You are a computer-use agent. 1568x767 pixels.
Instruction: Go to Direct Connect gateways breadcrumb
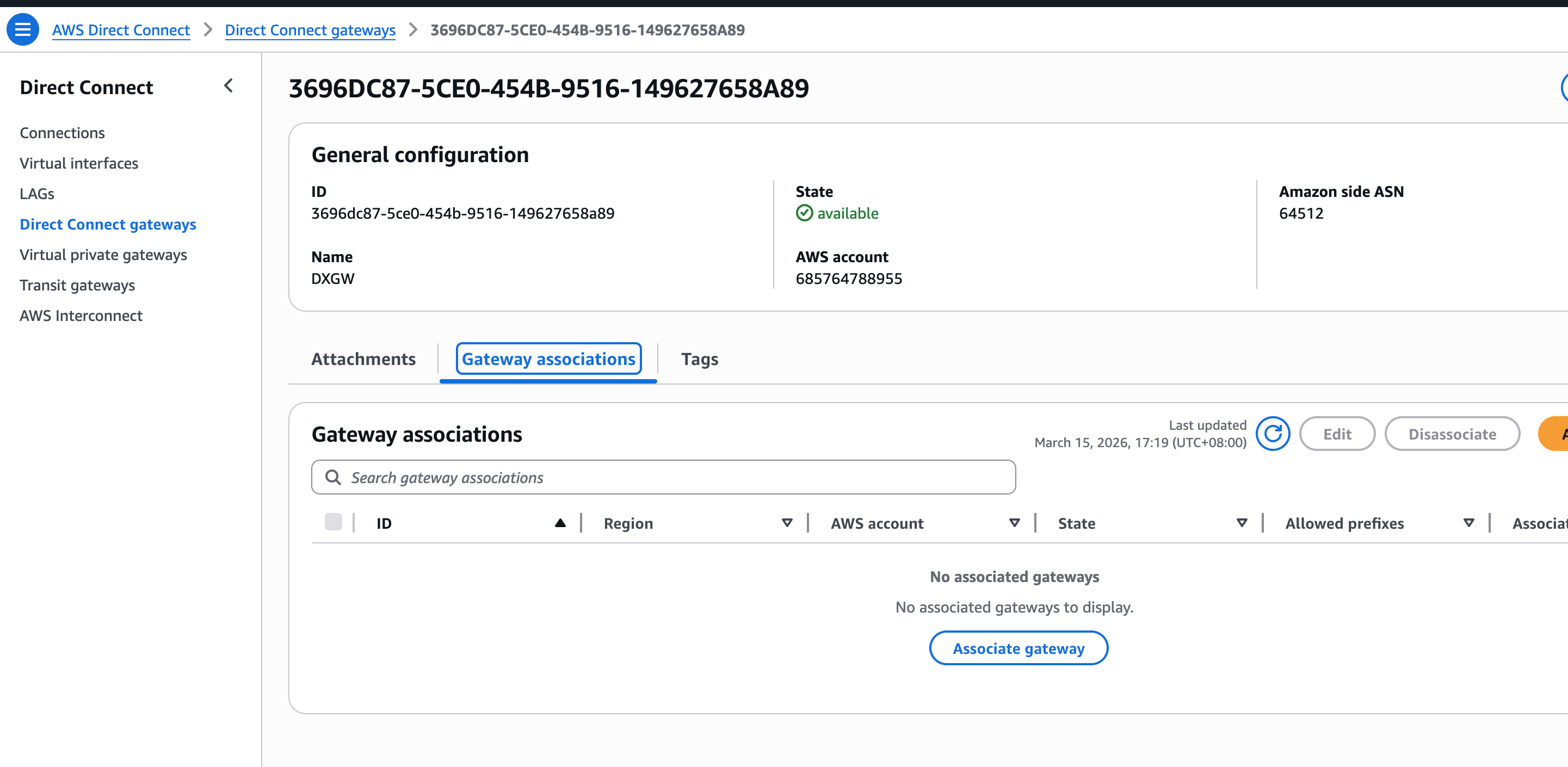pyautogui.click(x=310, y=30)
